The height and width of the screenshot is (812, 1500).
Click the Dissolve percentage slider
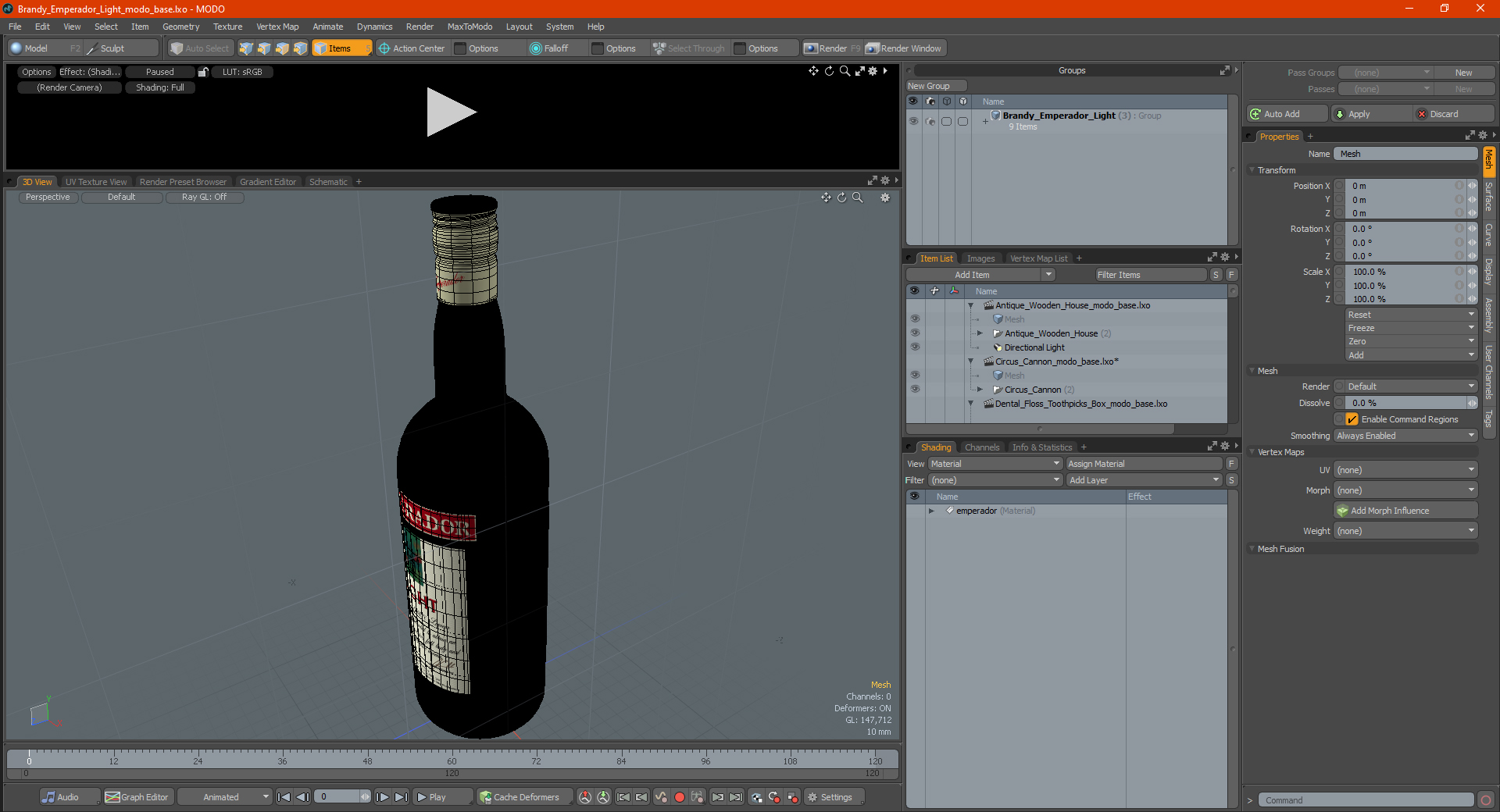(x=1405, y=403)
